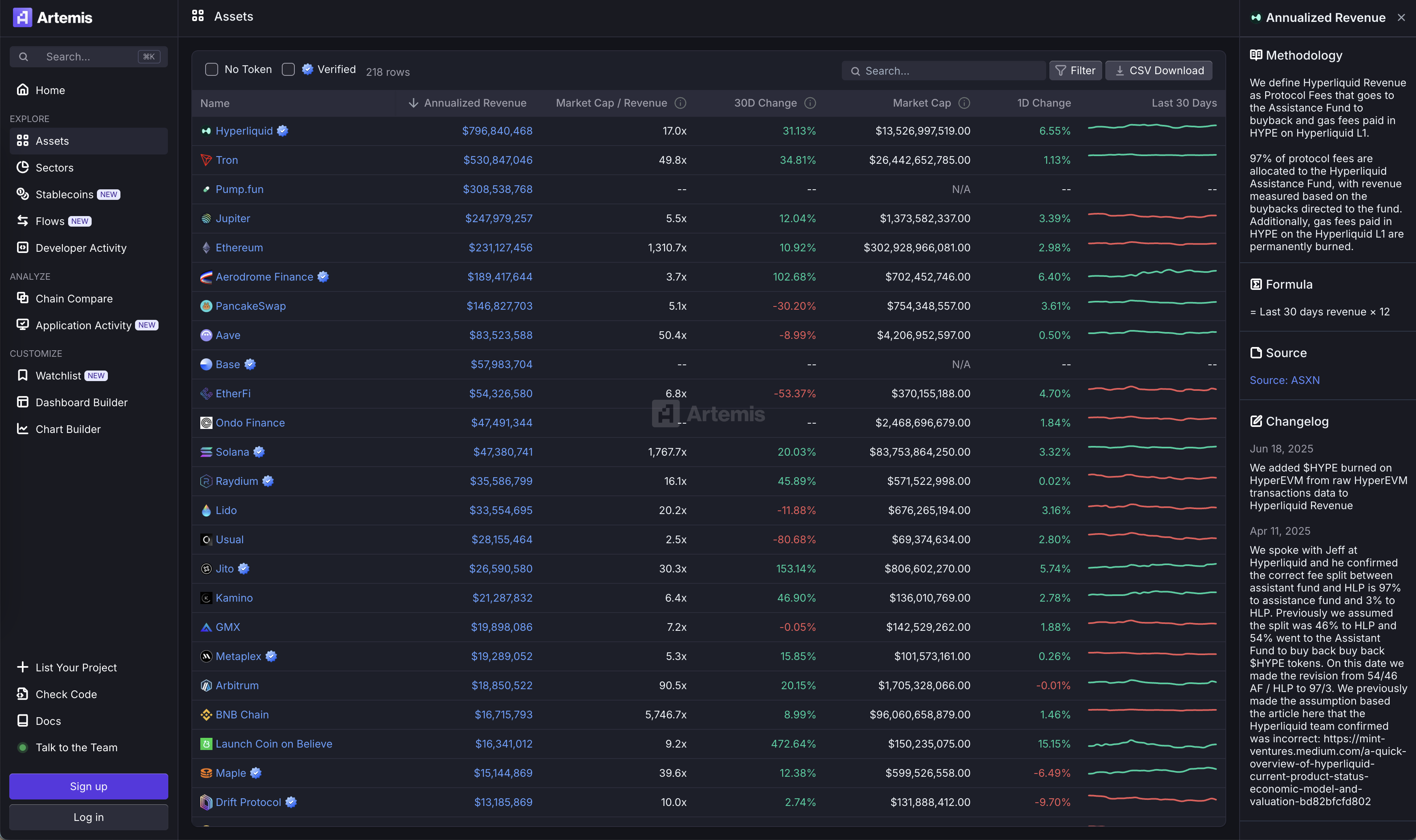Image resolution: width=1416 pixels, height=840 pixels.
Task: Click the Application Activity icon
Action: [23, 325]
